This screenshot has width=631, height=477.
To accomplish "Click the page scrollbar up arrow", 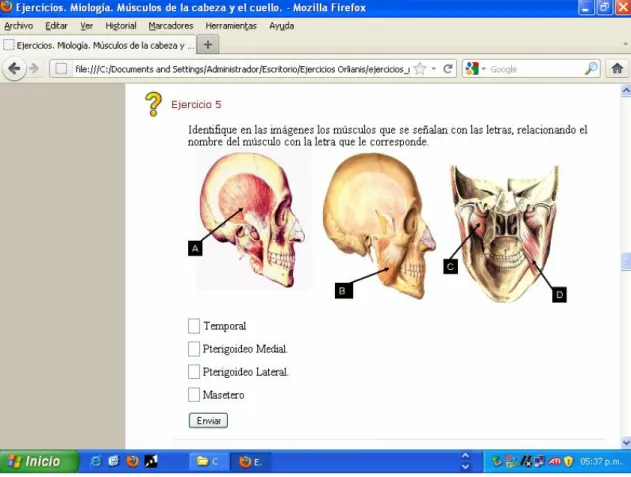I will (x=626, y=91).
